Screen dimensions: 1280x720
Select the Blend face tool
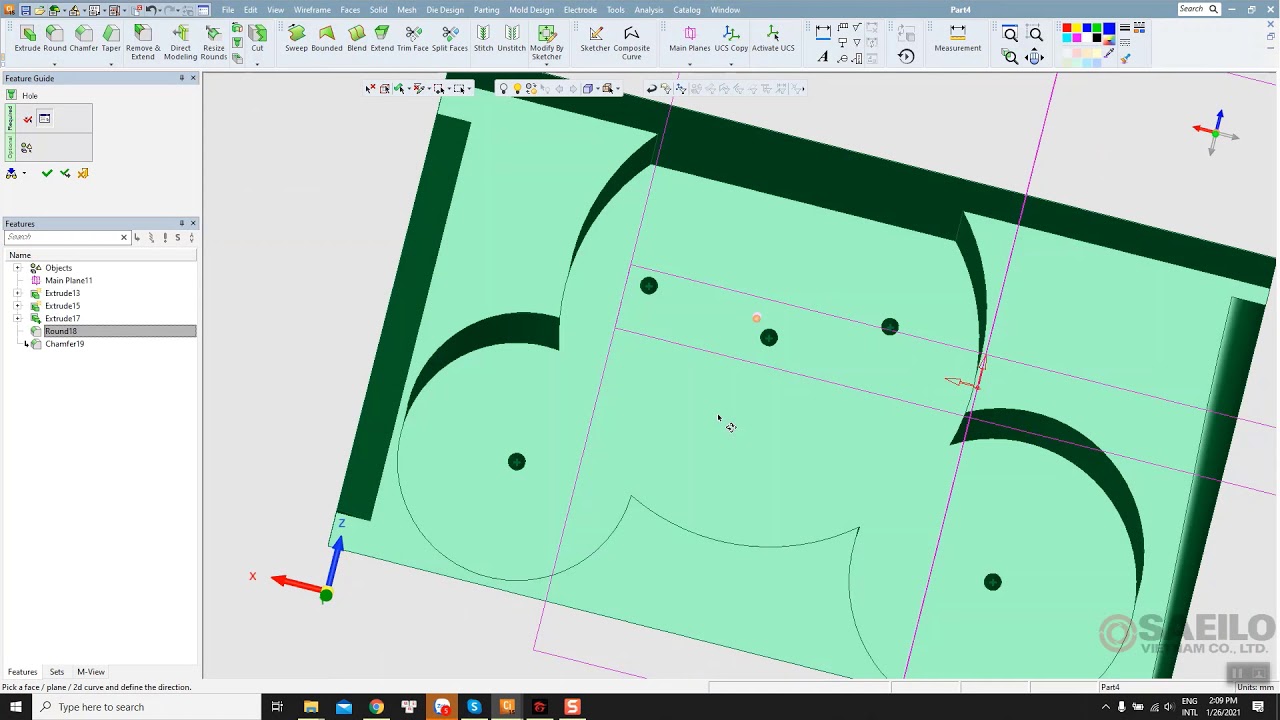[357, 39]
